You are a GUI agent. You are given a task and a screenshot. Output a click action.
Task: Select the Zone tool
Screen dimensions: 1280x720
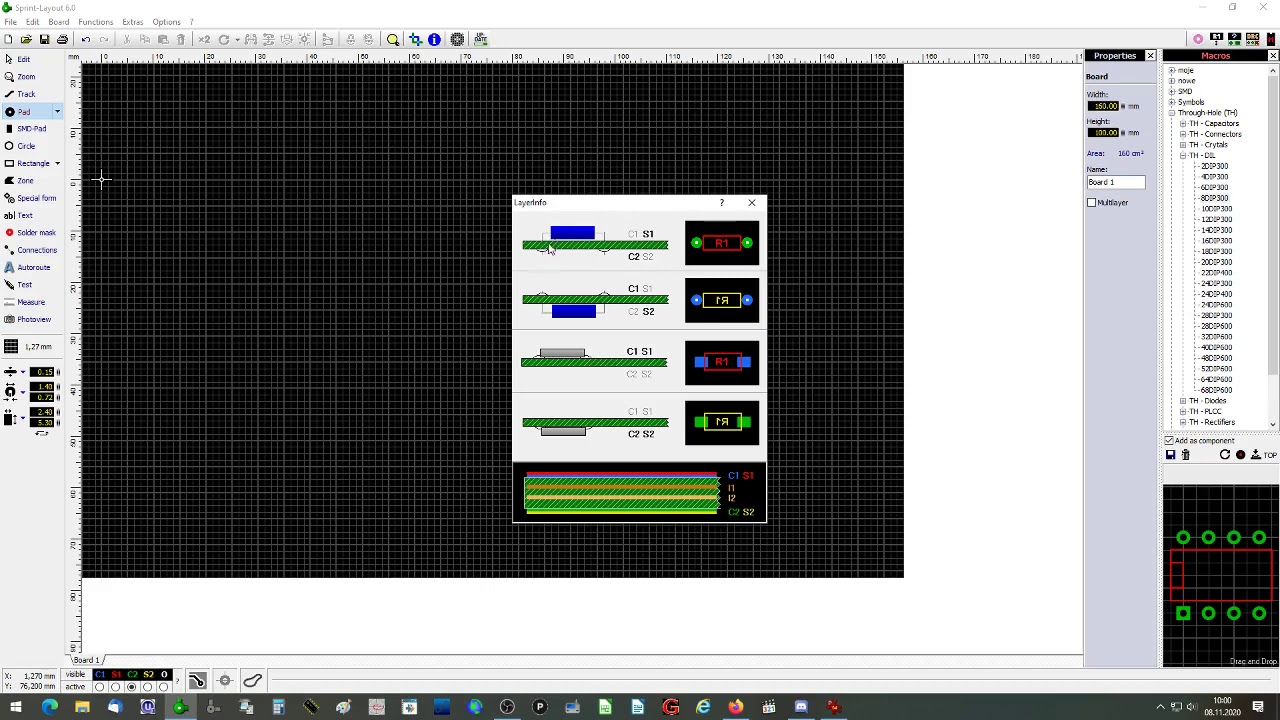coord(20,181)
